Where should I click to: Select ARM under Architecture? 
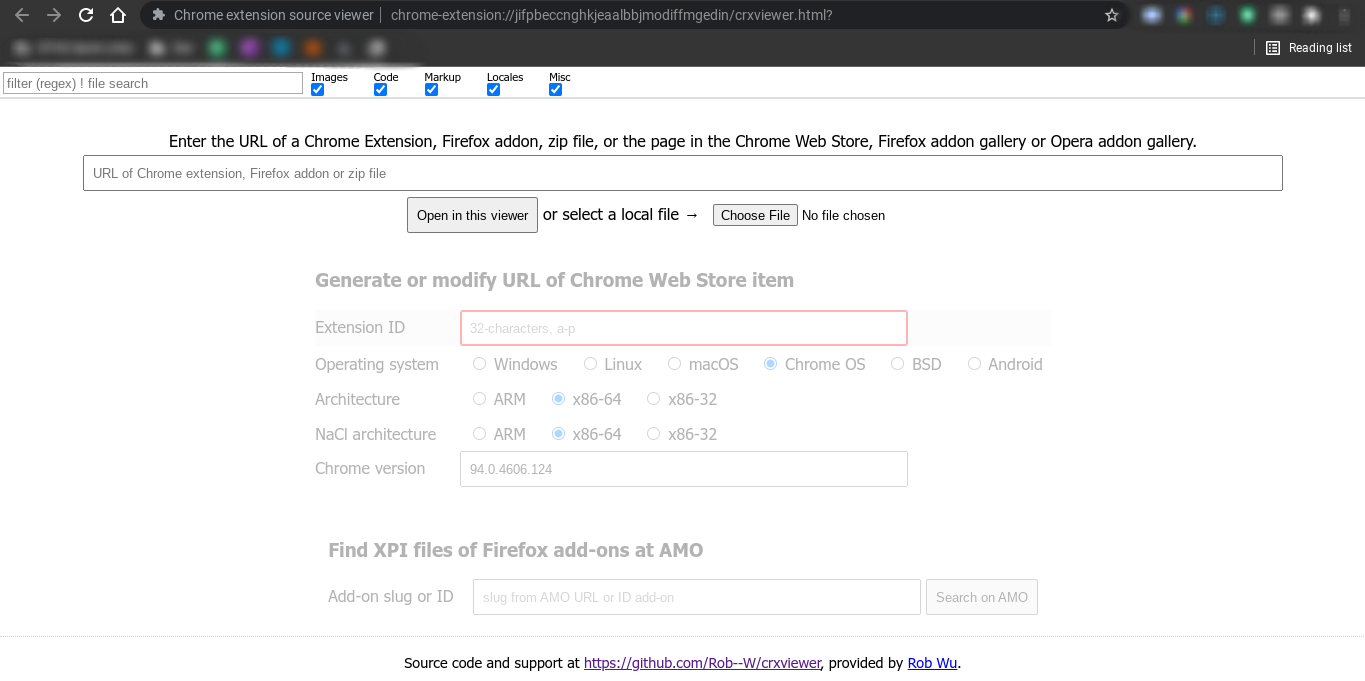(479, 398)
